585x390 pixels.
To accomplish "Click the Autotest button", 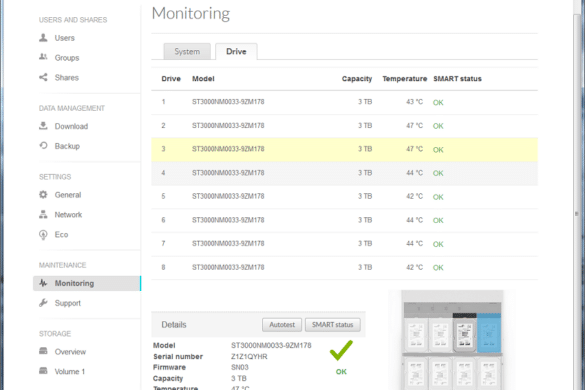I will click(x=282, y=325).
